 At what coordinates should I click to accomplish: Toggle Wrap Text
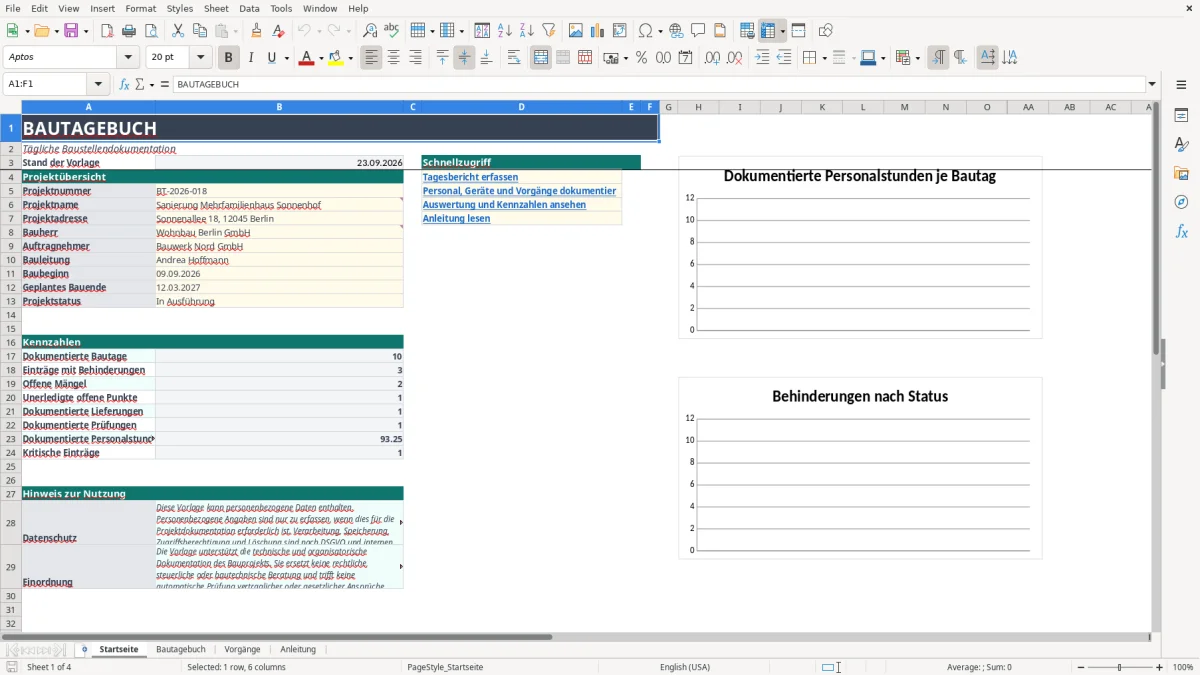tap(514, 58)
